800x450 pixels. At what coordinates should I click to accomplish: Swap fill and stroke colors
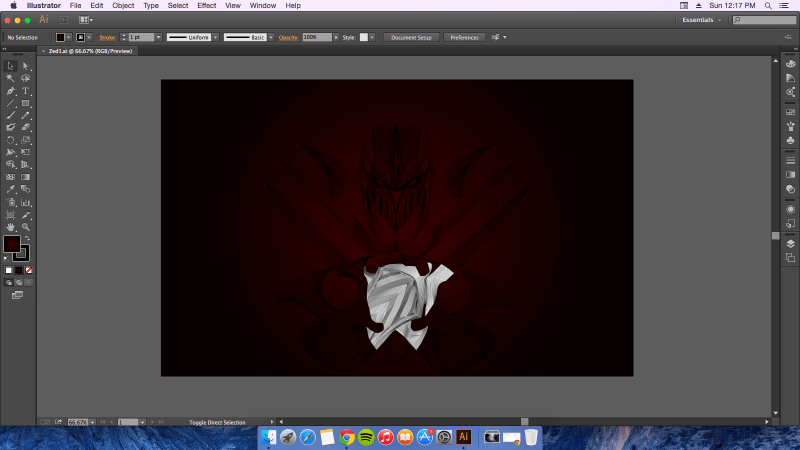pos(28,238)
